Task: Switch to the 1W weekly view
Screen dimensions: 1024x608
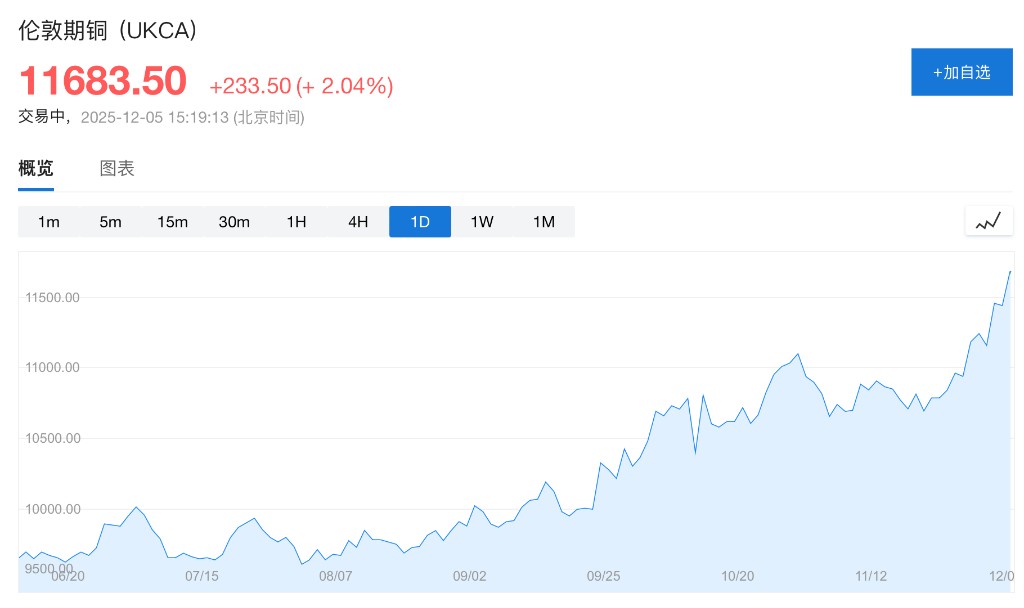Action: [x=482, y=222]
